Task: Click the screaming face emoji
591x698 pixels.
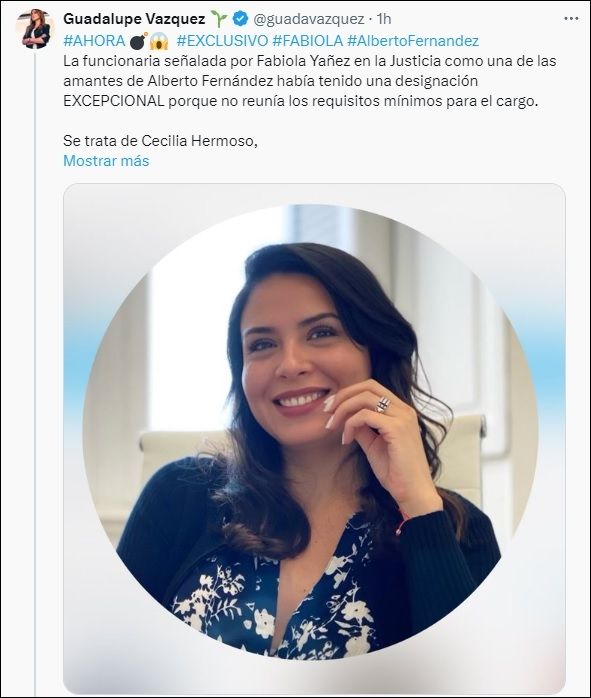Action: [x=159, y=41]
